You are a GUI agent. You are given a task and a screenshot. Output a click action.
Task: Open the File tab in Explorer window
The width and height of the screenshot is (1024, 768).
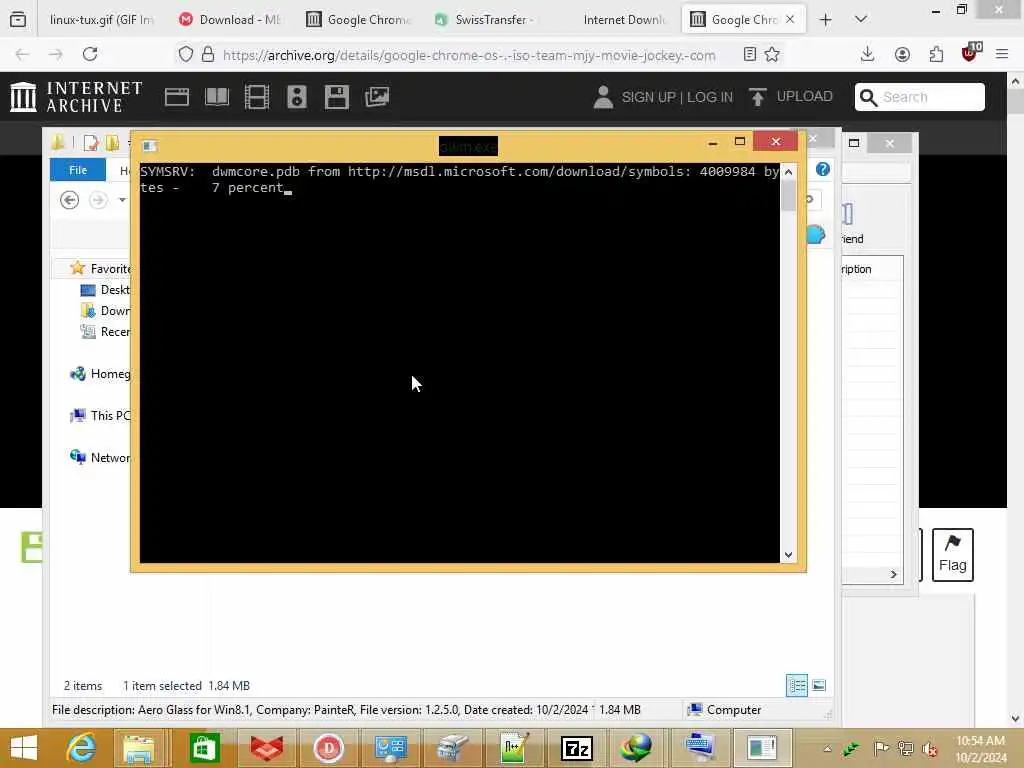(78, 170)
